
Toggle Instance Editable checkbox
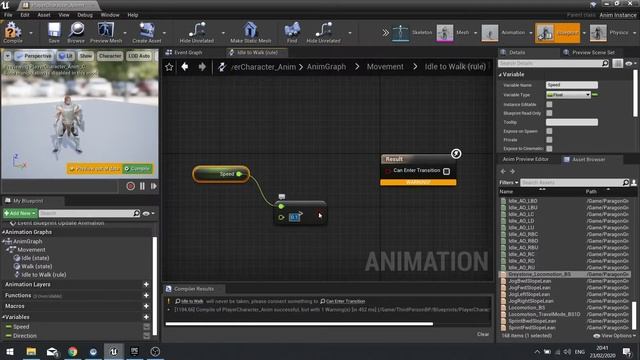pos(549,104)
